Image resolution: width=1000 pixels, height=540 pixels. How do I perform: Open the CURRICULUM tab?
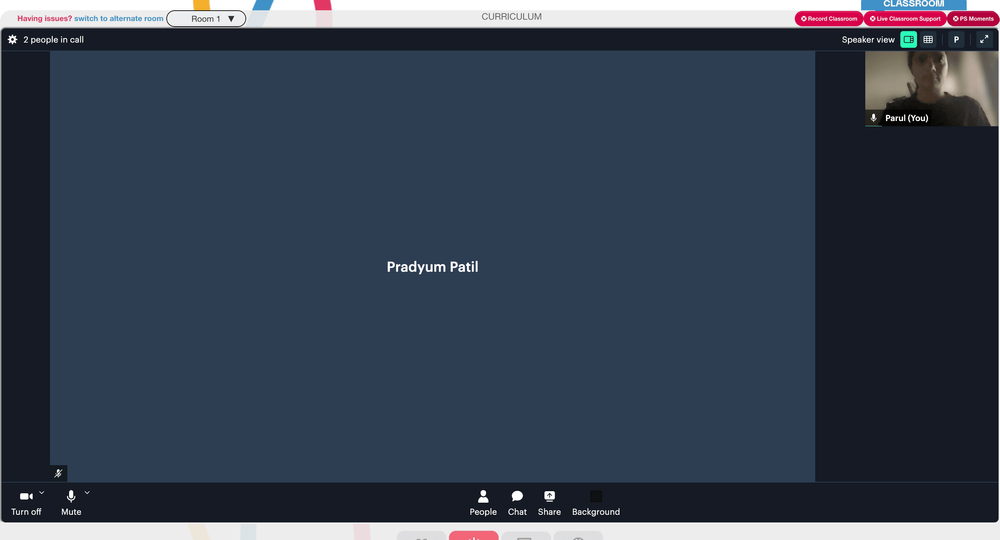[511, 17]
